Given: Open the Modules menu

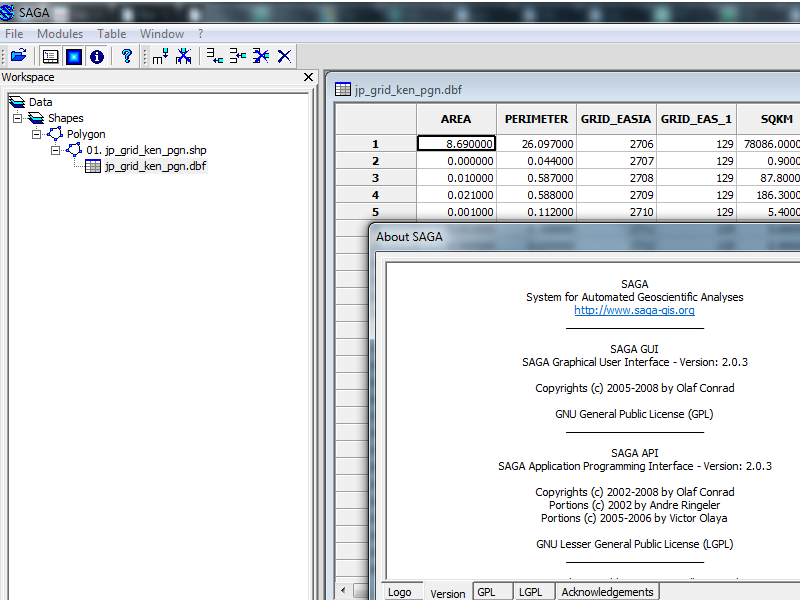Looking at the screenshot, I should 60,34.
